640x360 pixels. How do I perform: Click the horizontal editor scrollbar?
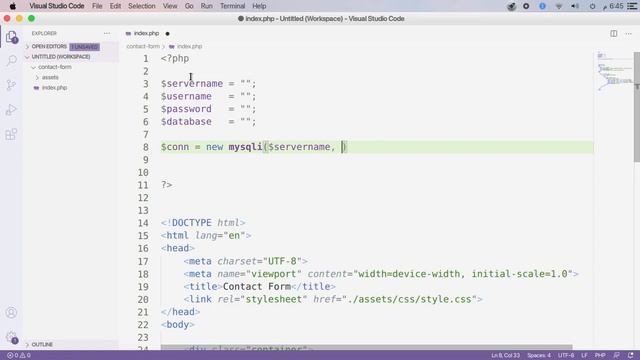point(366,347)
